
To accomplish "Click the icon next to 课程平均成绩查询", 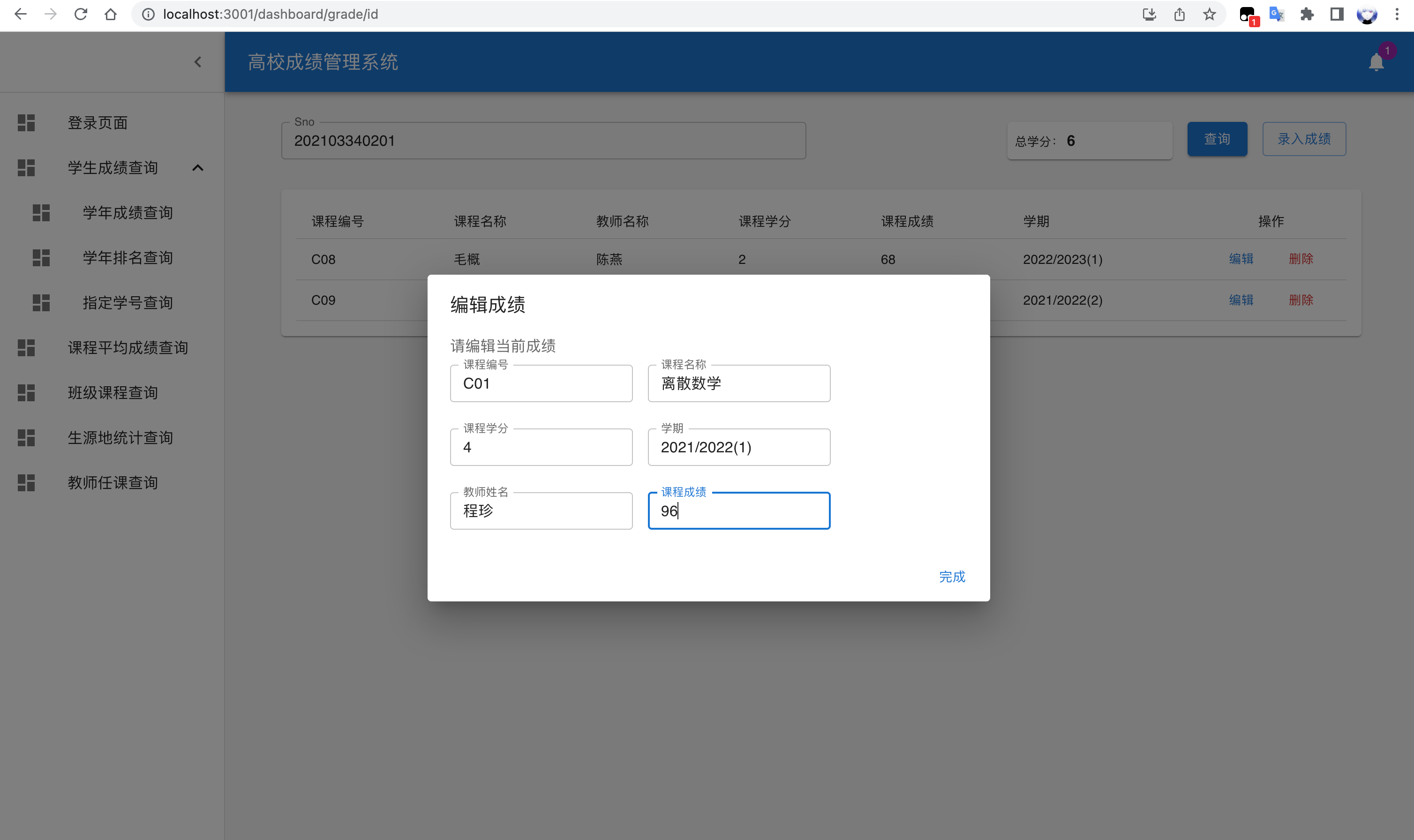I will coord(26,347).
